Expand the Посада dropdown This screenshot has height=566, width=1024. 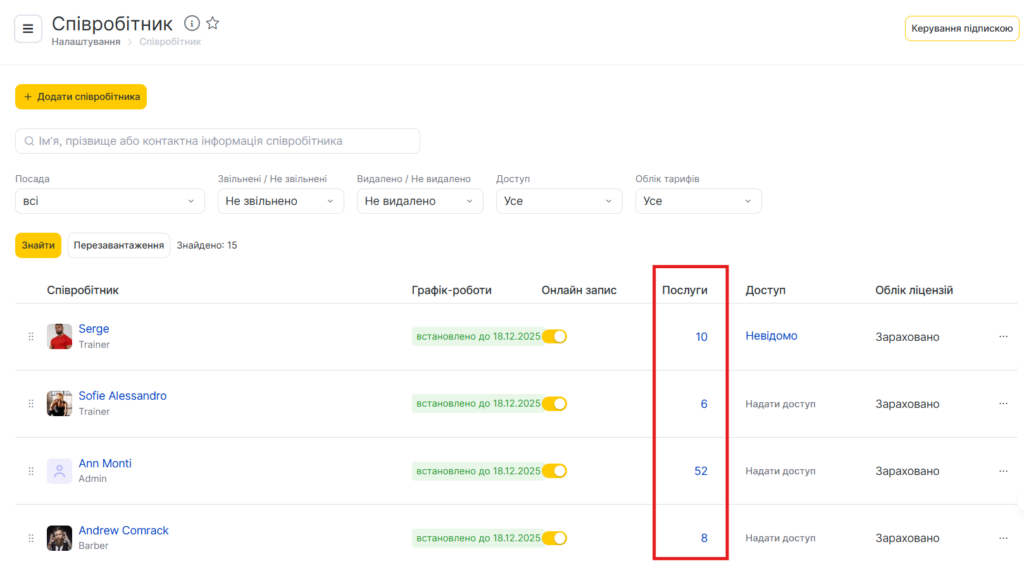[110, 201]
